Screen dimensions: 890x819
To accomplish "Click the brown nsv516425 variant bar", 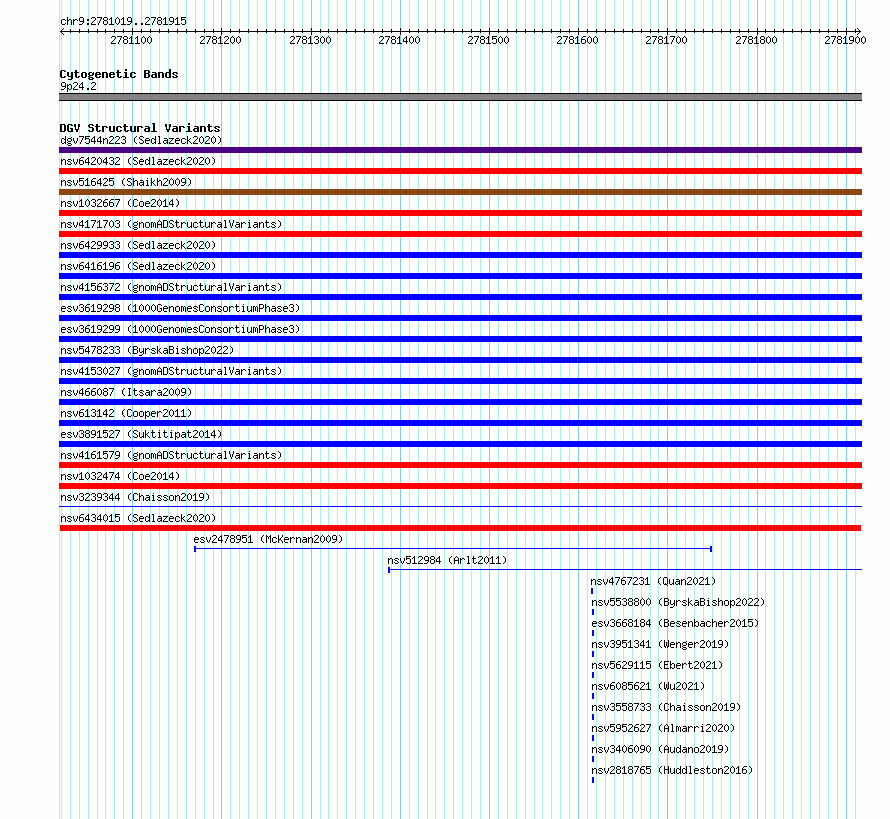I will (460, 192).
